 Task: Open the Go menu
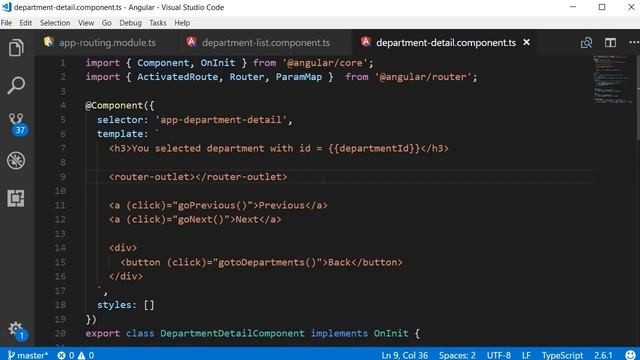pos(107,23)
